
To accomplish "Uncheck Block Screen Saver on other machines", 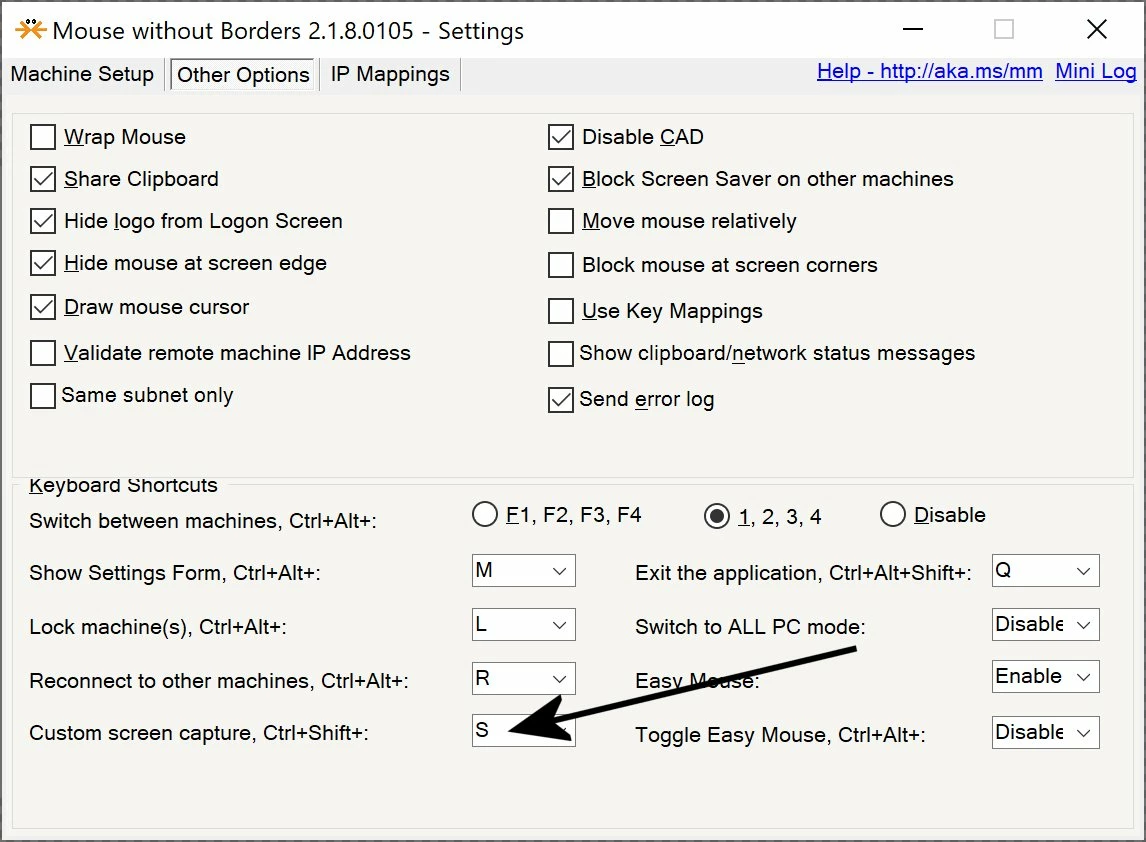I will (561, 179).
